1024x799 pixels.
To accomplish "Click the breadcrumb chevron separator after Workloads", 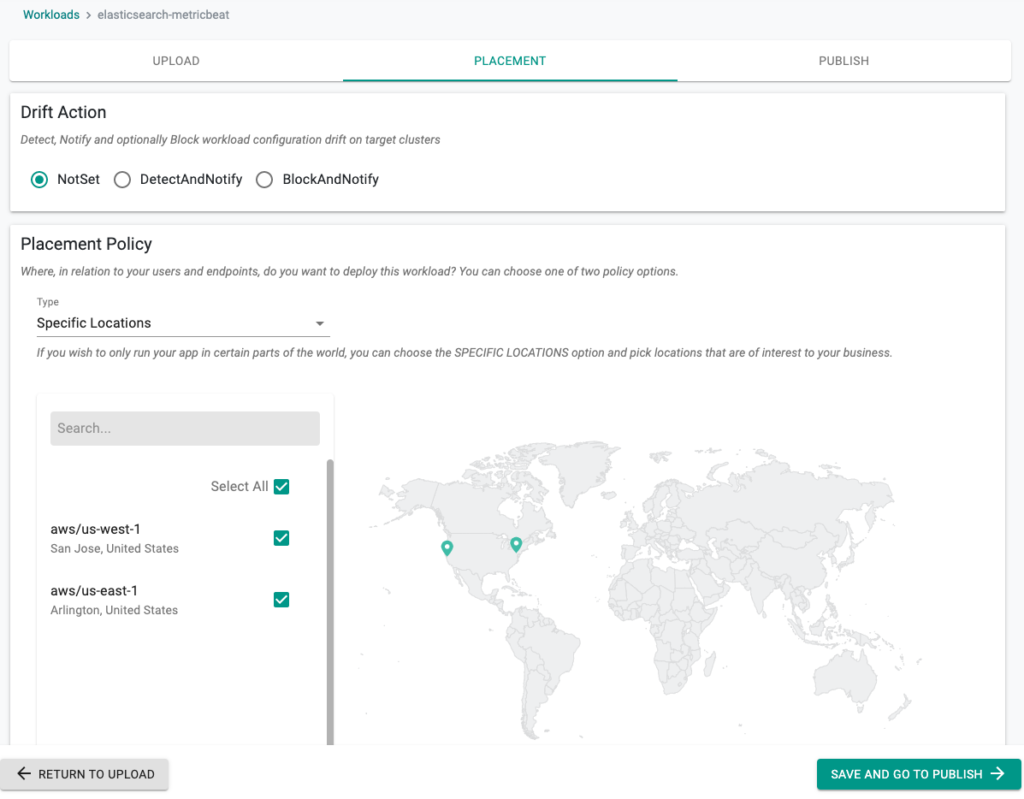I will click(x=88, y=15).
